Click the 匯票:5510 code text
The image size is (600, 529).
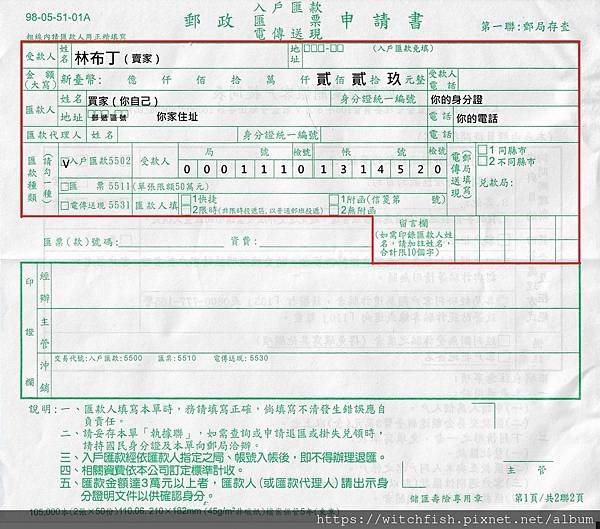point(177,358)
